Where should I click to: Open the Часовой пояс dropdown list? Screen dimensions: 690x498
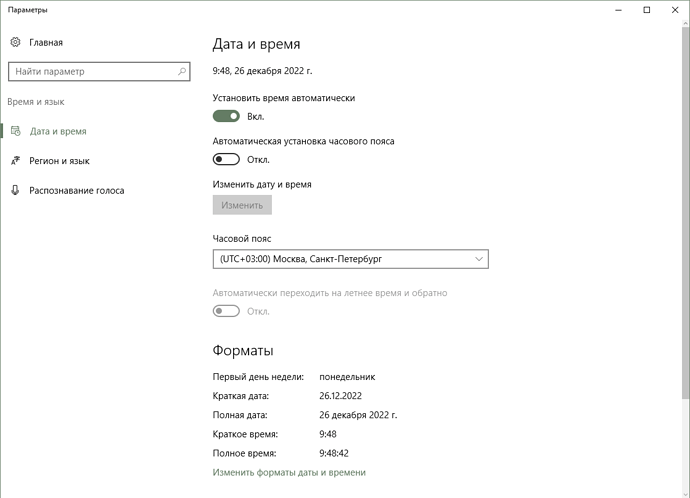point(350,259)
